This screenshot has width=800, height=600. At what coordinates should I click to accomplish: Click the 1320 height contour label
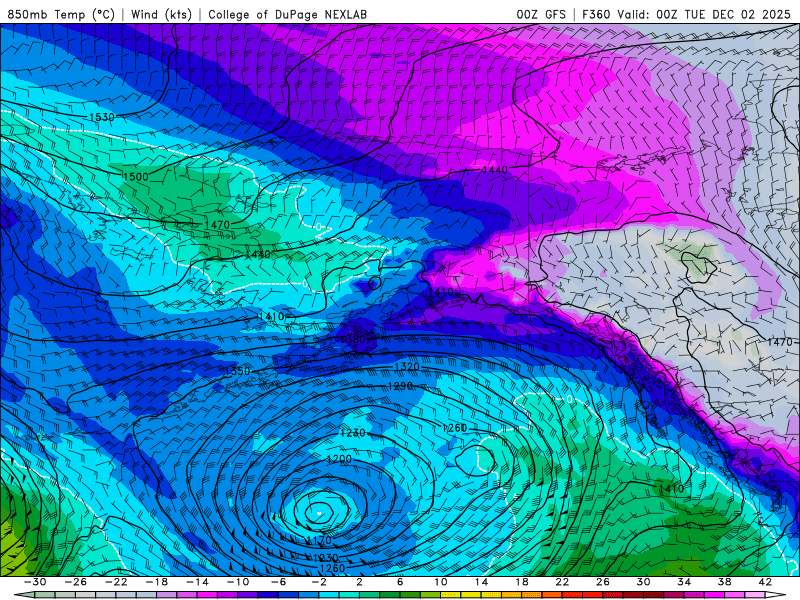pyautogui.click(x=407, y=366)
